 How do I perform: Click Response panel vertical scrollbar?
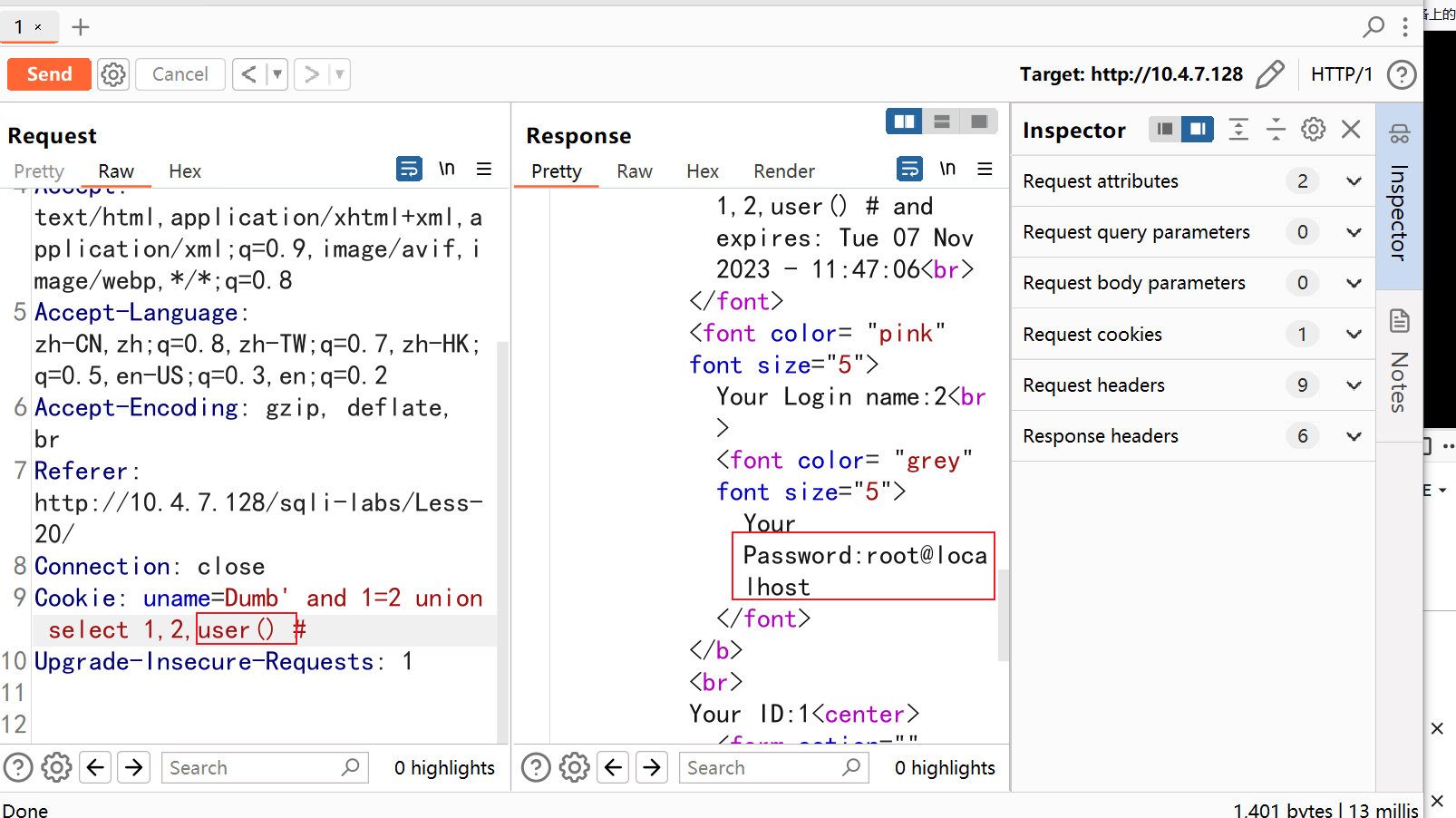pyautogui.click(x=1003, y=615)
